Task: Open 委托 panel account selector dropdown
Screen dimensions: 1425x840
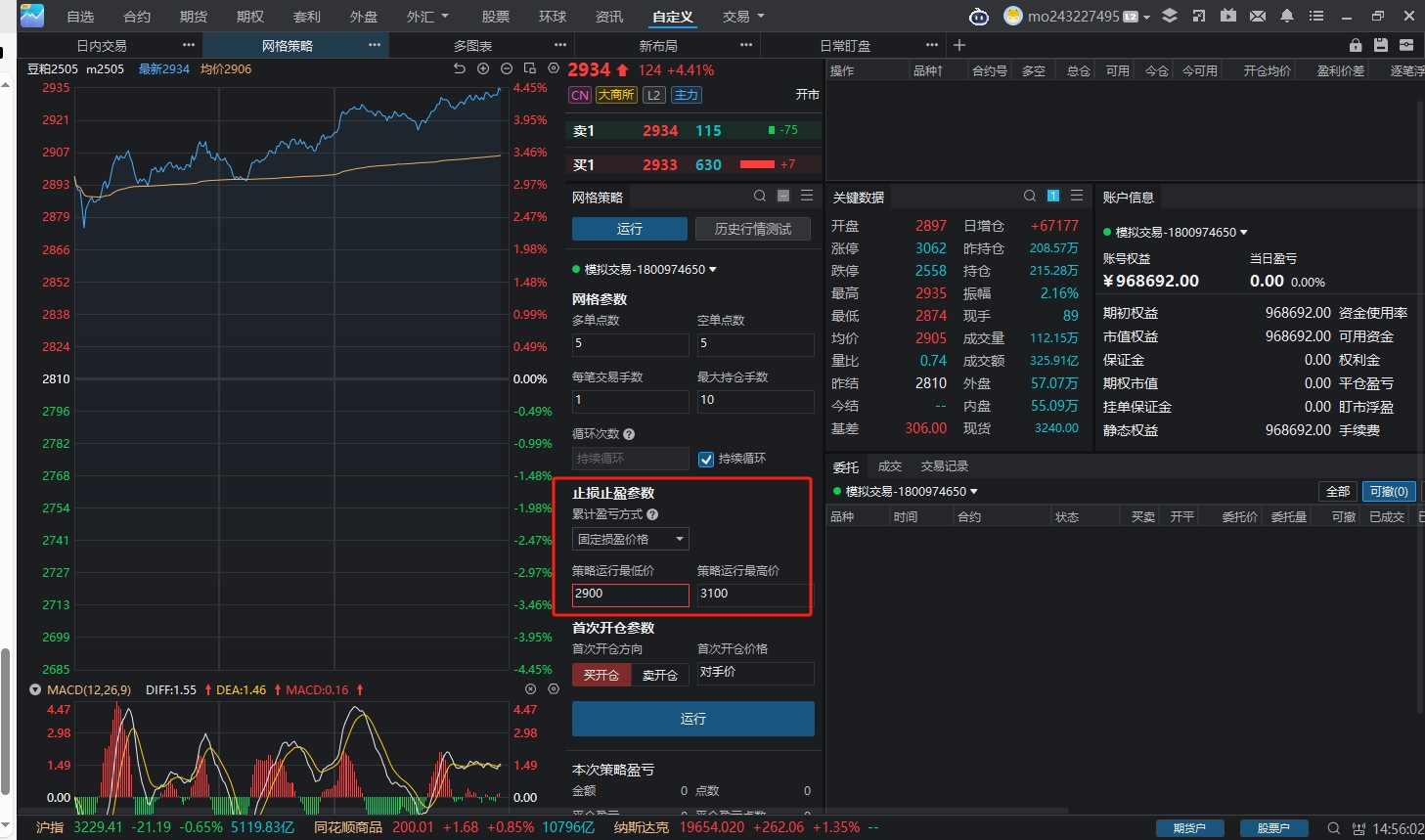Action: coord(906,492)
